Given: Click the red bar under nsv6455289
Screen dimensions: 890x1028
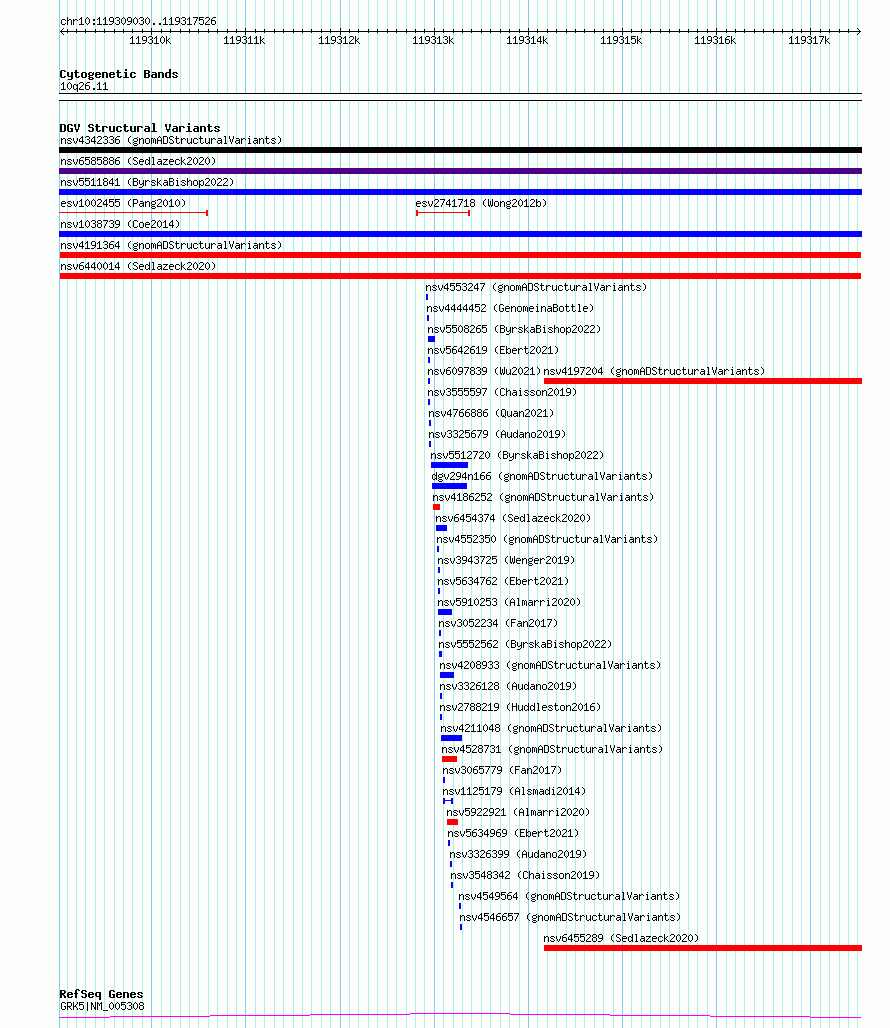Looking at the screenshot, I should point(703,947).
